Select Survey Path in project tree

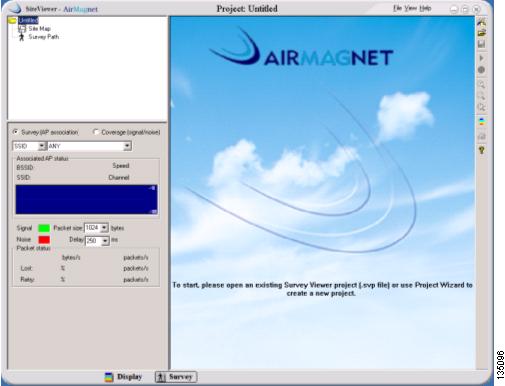[x=44, y=37]
